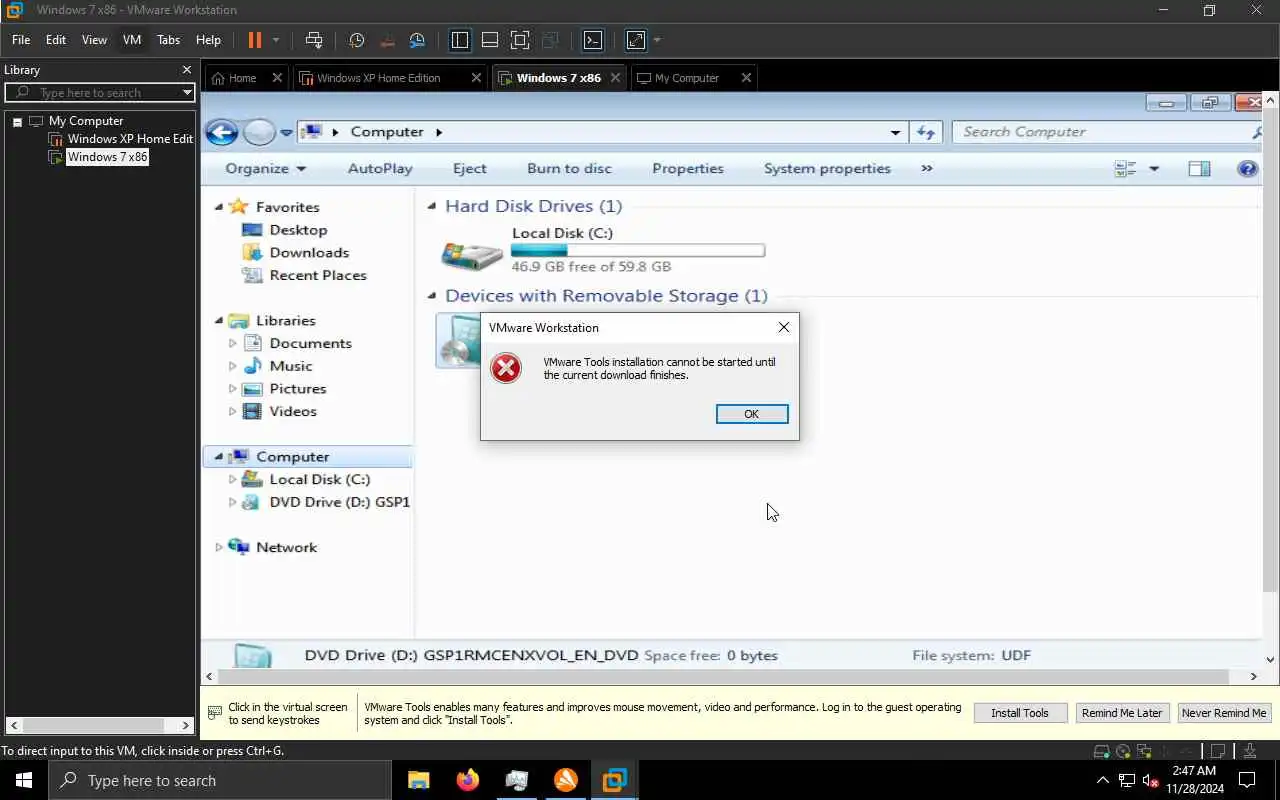Open the stretch display dropdown arrow
Screen dimensions: 1280x800
coord(657,40)
